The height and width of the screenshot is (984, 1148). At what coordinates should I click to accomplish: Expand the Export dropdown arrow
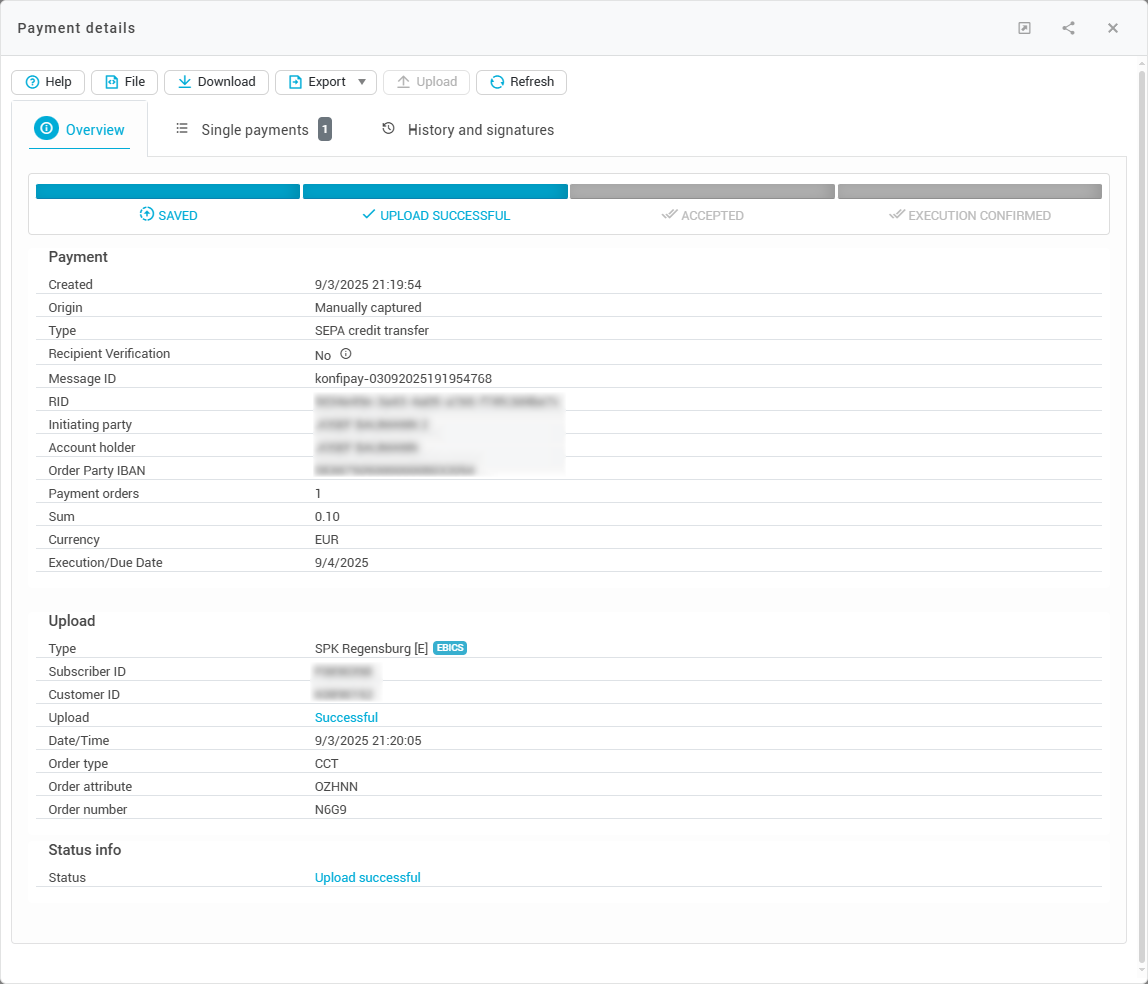click(x=362, y=82)
